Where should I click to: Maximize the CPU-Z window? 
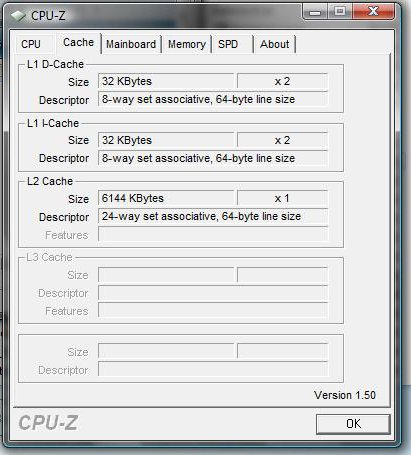pyautogui.click(x=339, y=12)
